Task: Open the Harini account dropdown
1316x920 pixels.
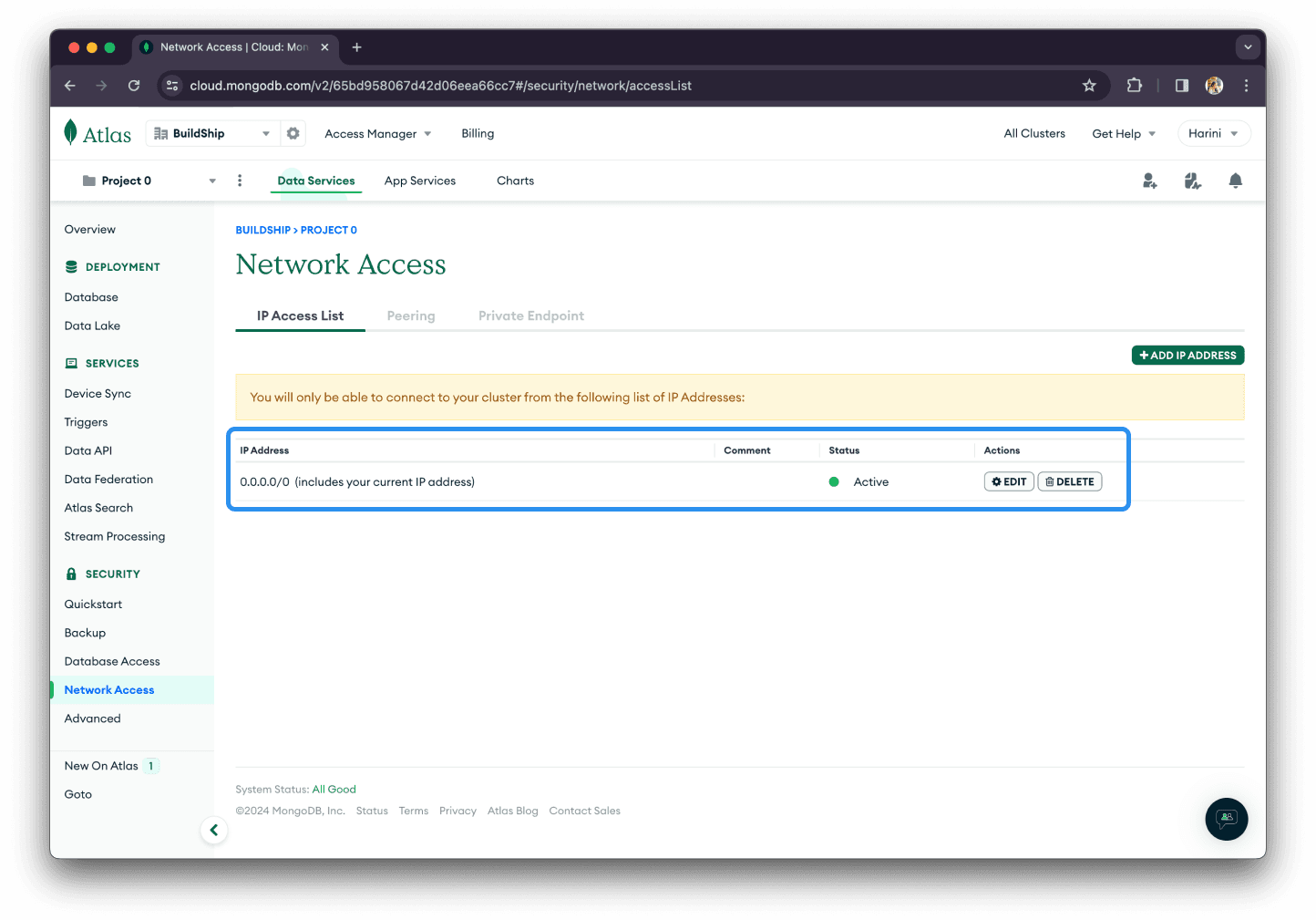Action: 1213,132
